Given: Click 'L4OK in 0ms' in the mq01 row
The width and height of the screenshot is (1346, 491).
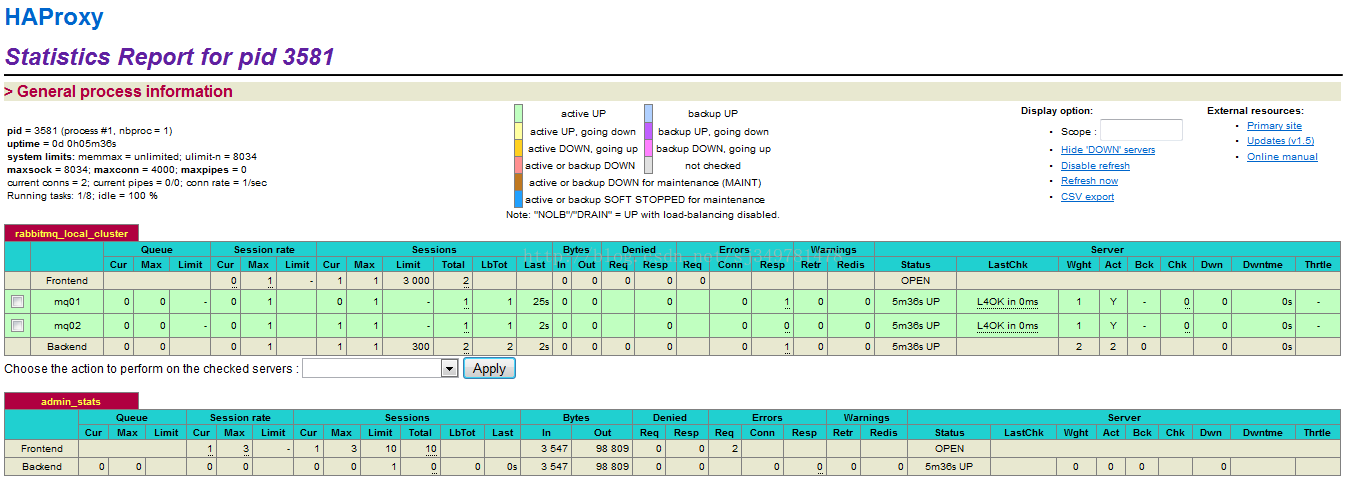Looking at the screenshot, I should (1007, 301).
